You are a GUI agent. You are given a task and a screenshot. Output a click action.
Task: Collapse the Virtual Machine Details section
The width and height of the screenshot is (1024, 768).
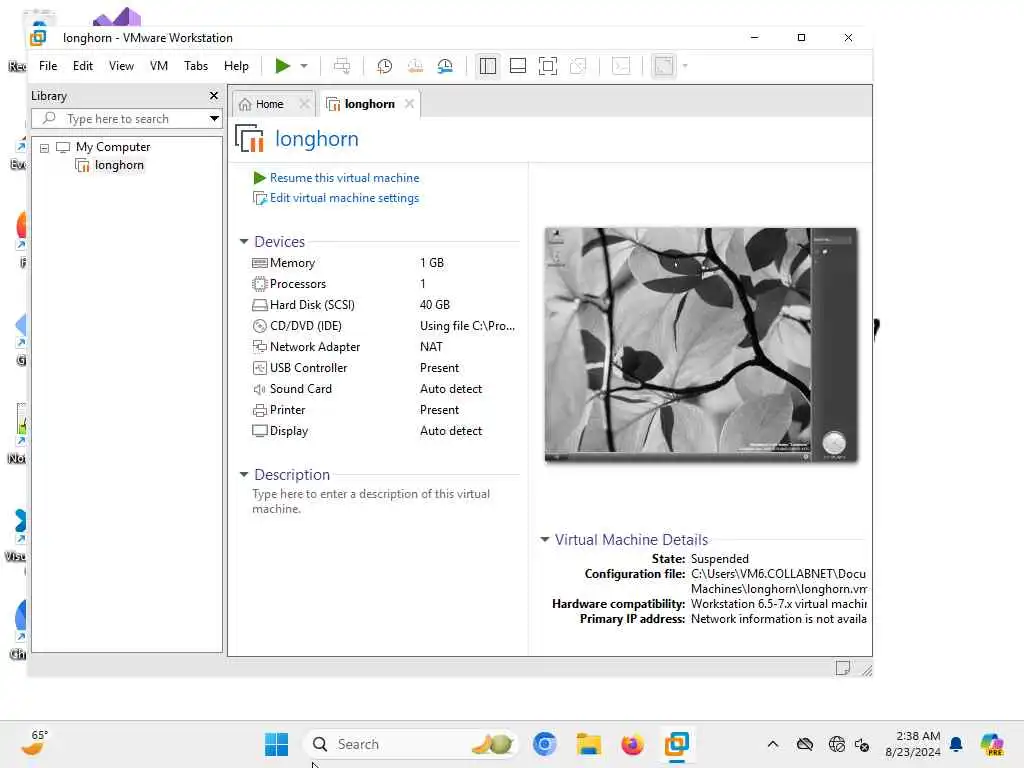pos(545,539)
